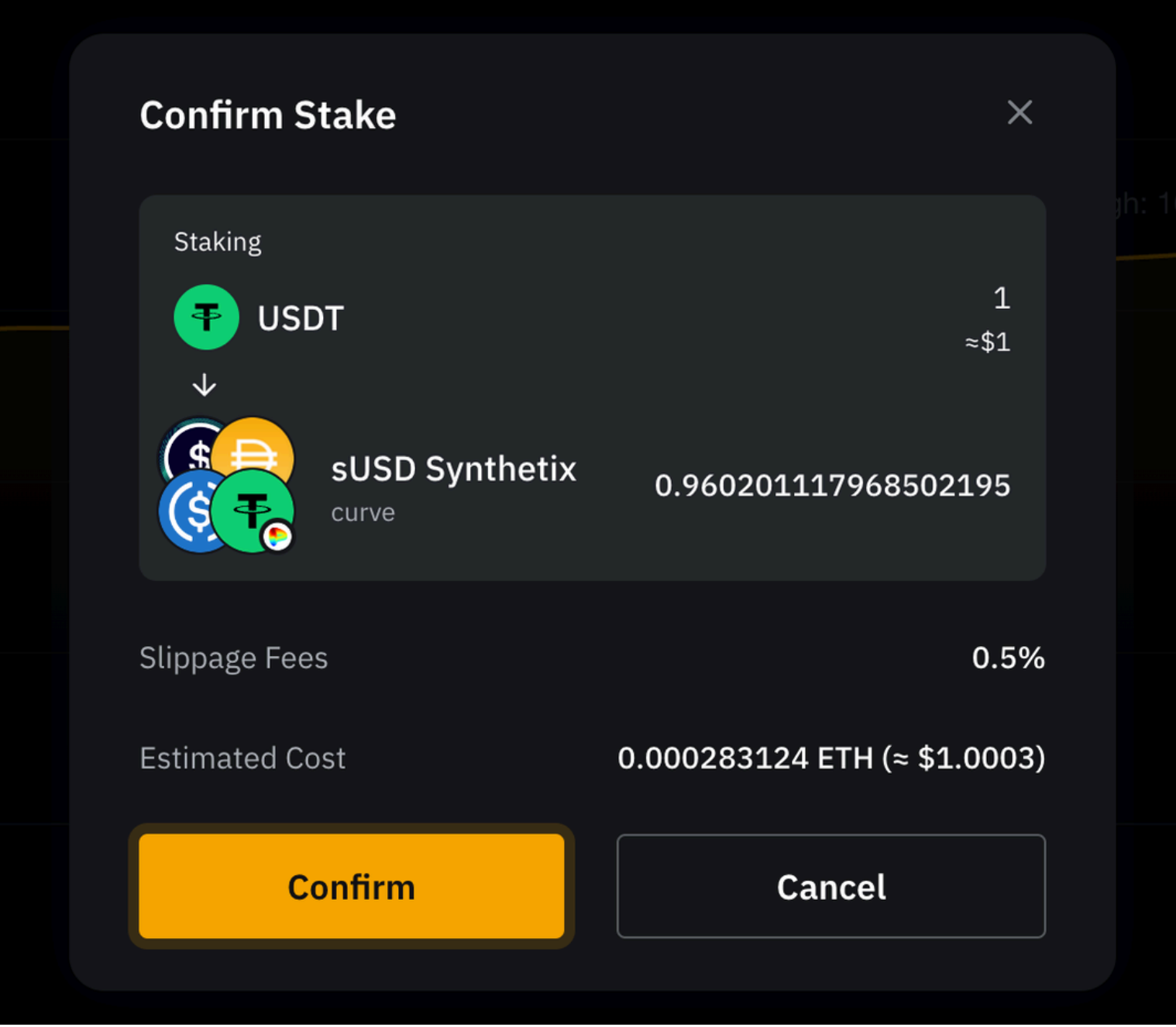The width and height of the screenshot is (1176, 1027).
Task: Click the down arrow under USDT
Action: 205,384
